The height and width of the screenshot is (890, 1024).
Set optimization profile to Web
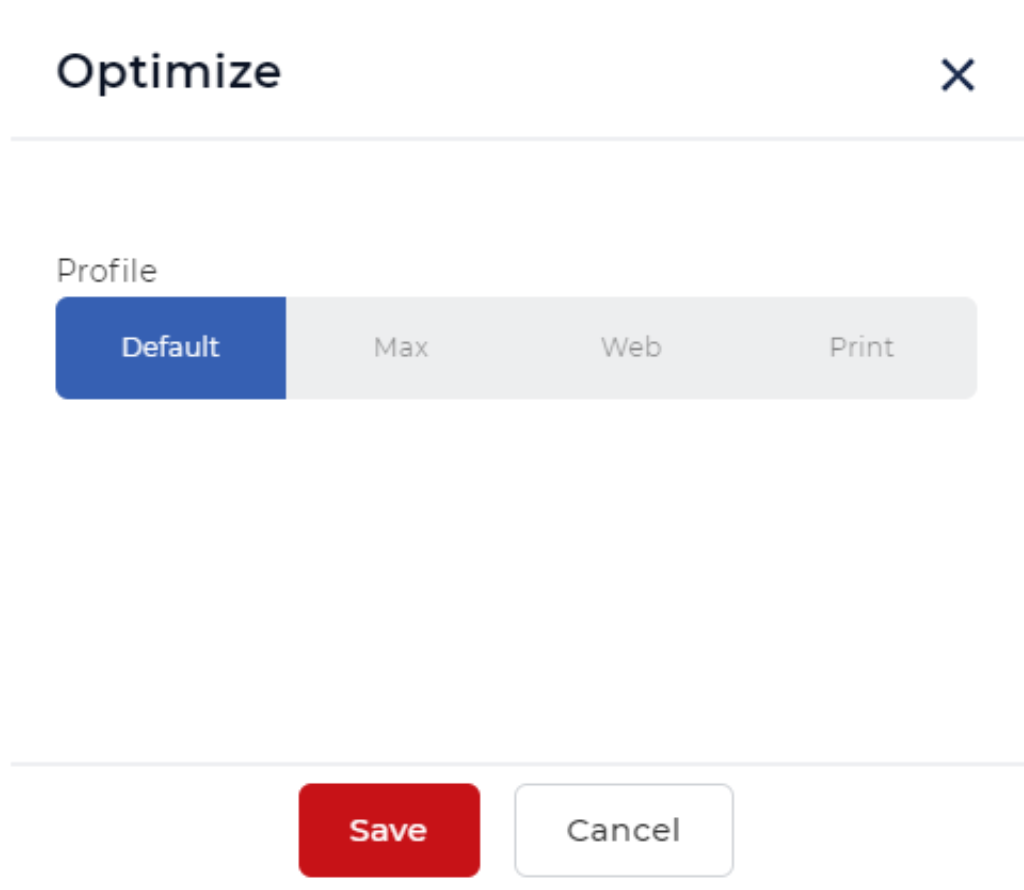point(631,348)
